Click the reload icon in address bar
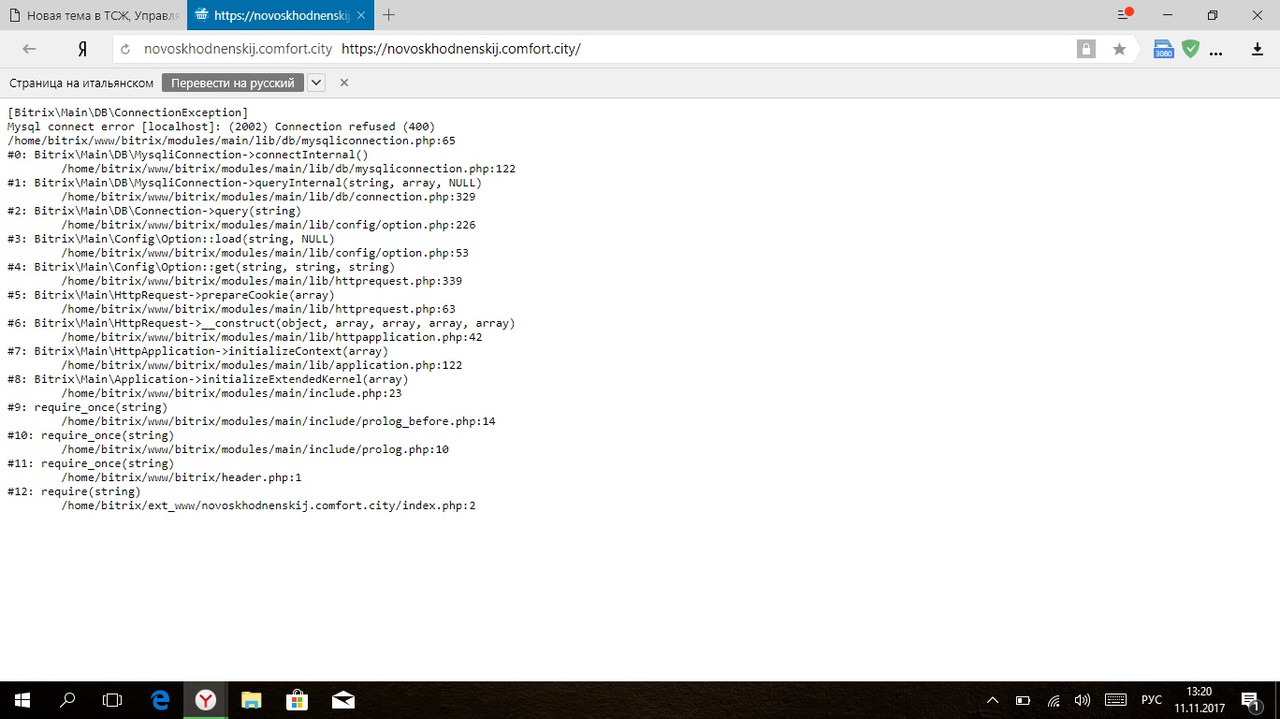The height and width of the screenshot is (719, 1280). tap(126, 49)
